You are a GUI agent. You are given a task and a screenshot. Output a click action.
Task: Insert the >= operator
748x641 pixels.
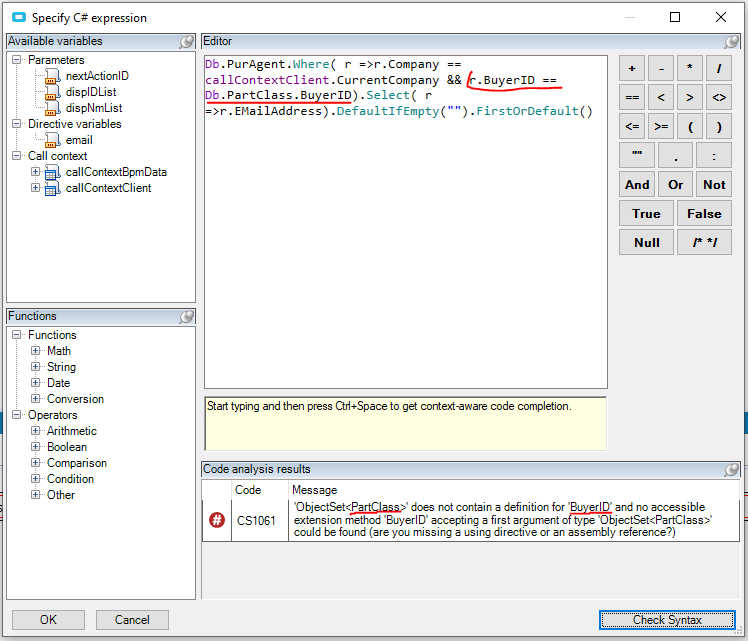click(x=661, y=126)
